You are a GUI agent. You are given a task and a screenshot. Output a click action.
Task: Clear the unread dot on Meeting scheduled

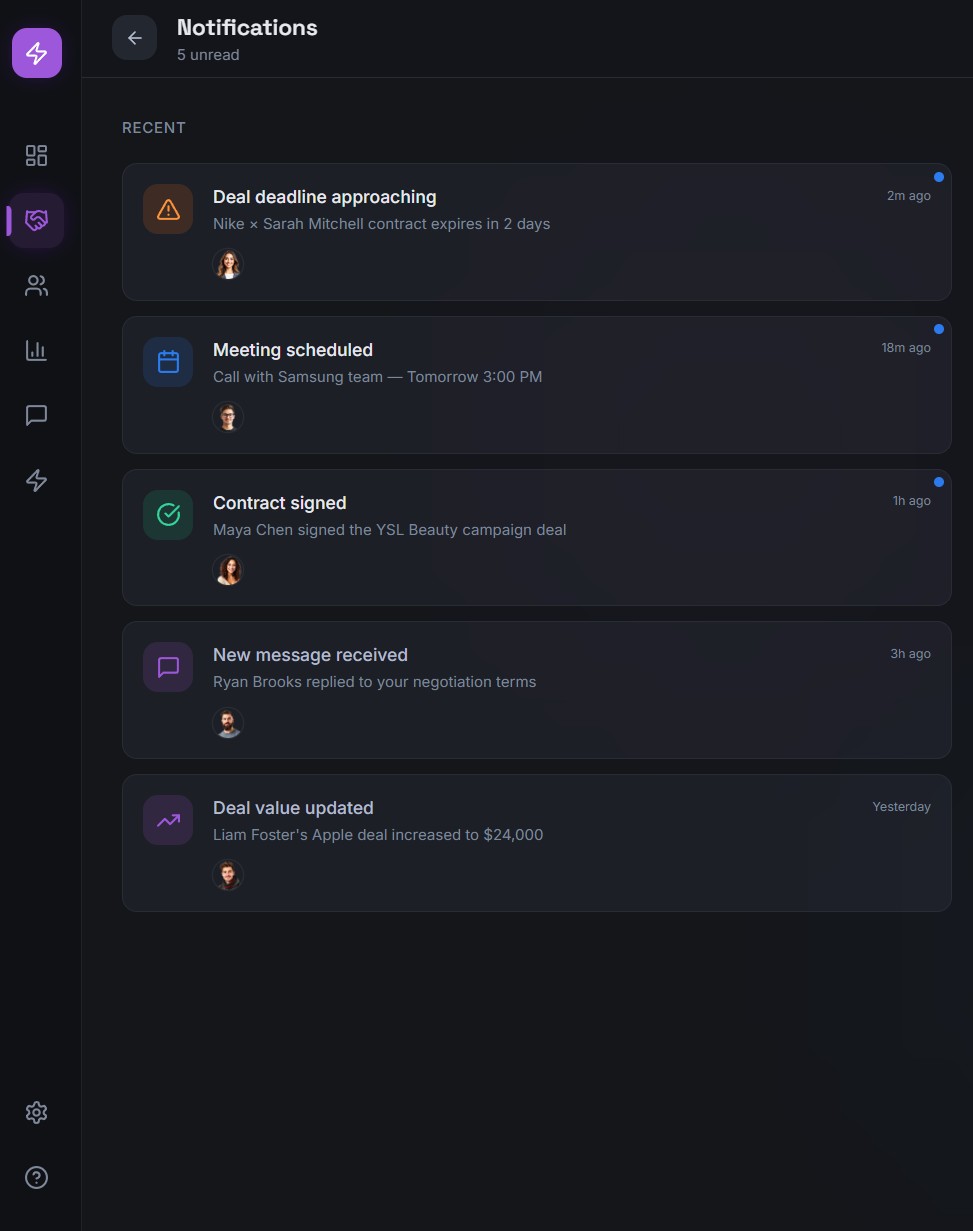pos(938,328)
